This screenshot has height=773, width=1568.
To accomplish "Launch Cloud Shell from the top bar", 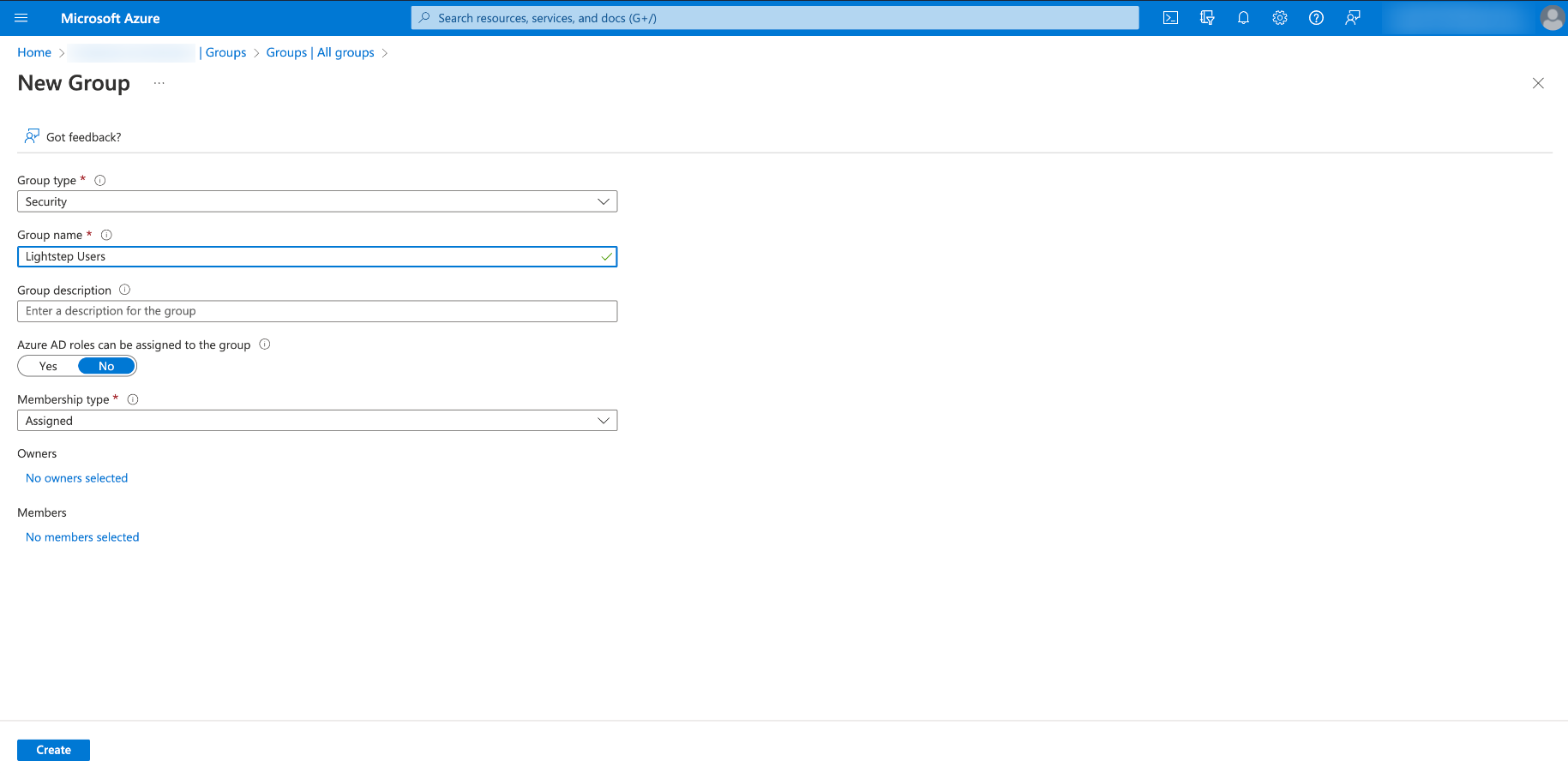I will [1170, 18].
